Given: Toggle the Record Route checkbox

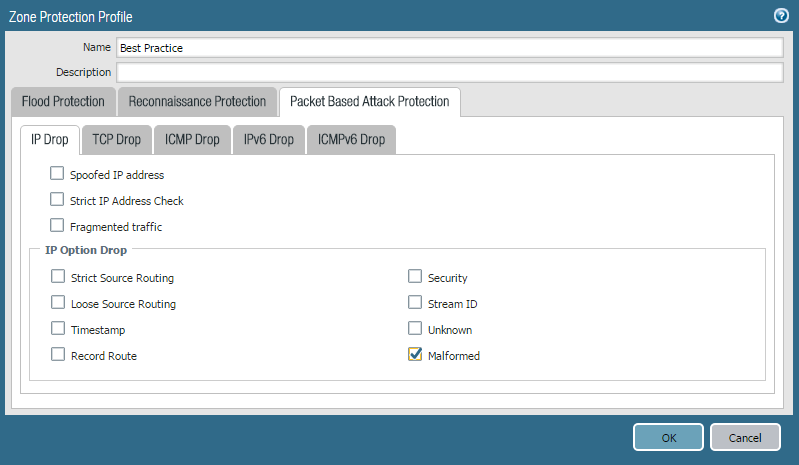Looking at the screenshot, I should [x=58, y=355].
